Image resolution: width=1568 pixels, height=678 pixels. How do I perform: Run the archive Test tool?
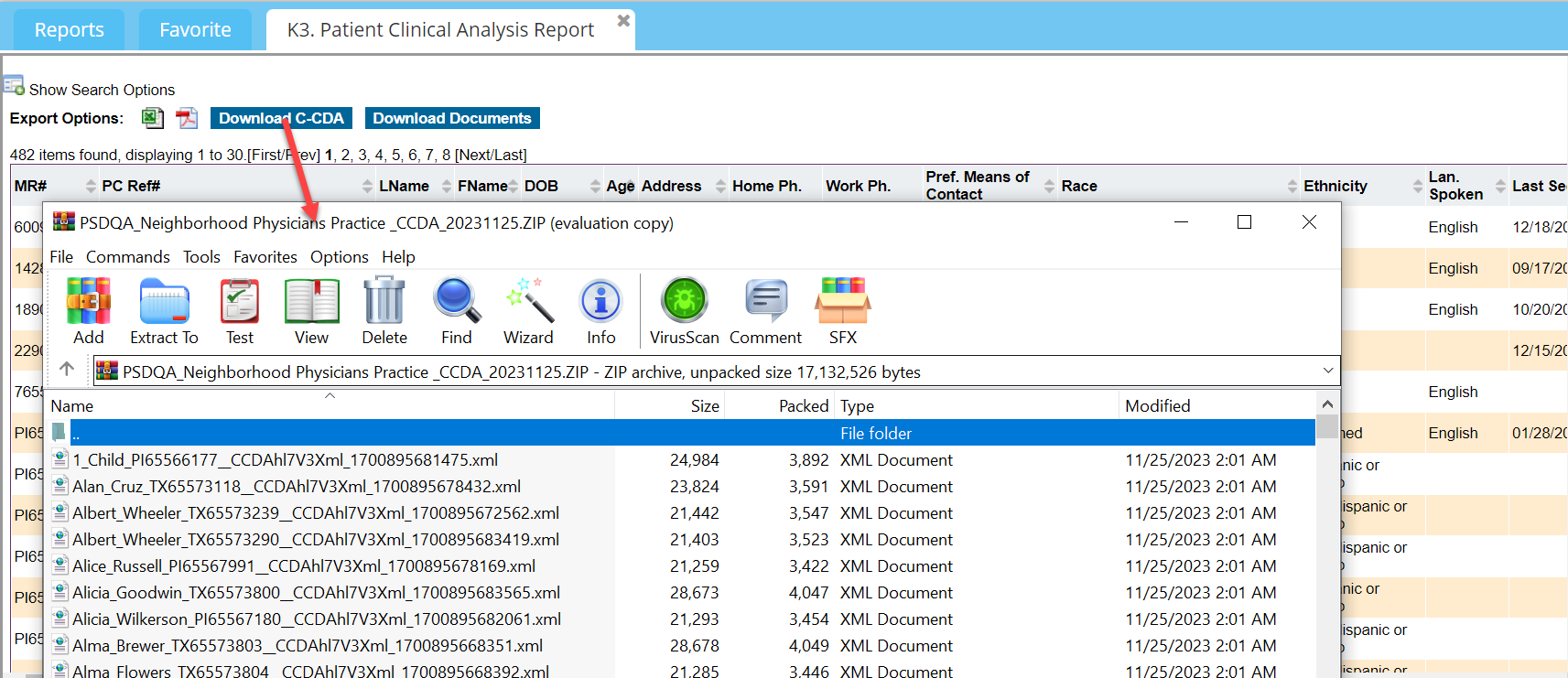point(240,301)
